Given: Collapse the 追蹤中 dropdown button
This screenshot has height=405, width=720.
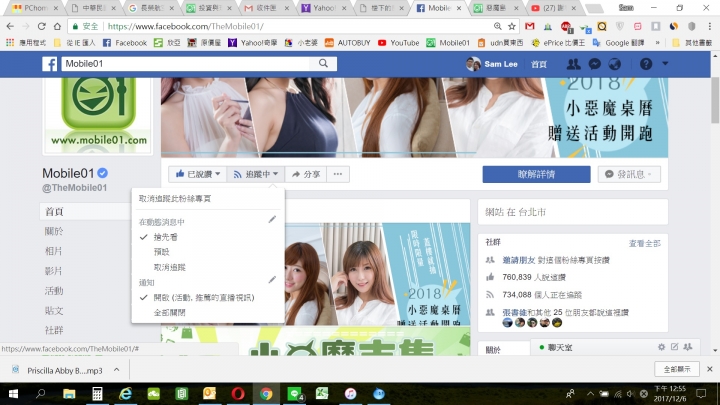Looking at the screenshot, I should (x=256, y=174).
